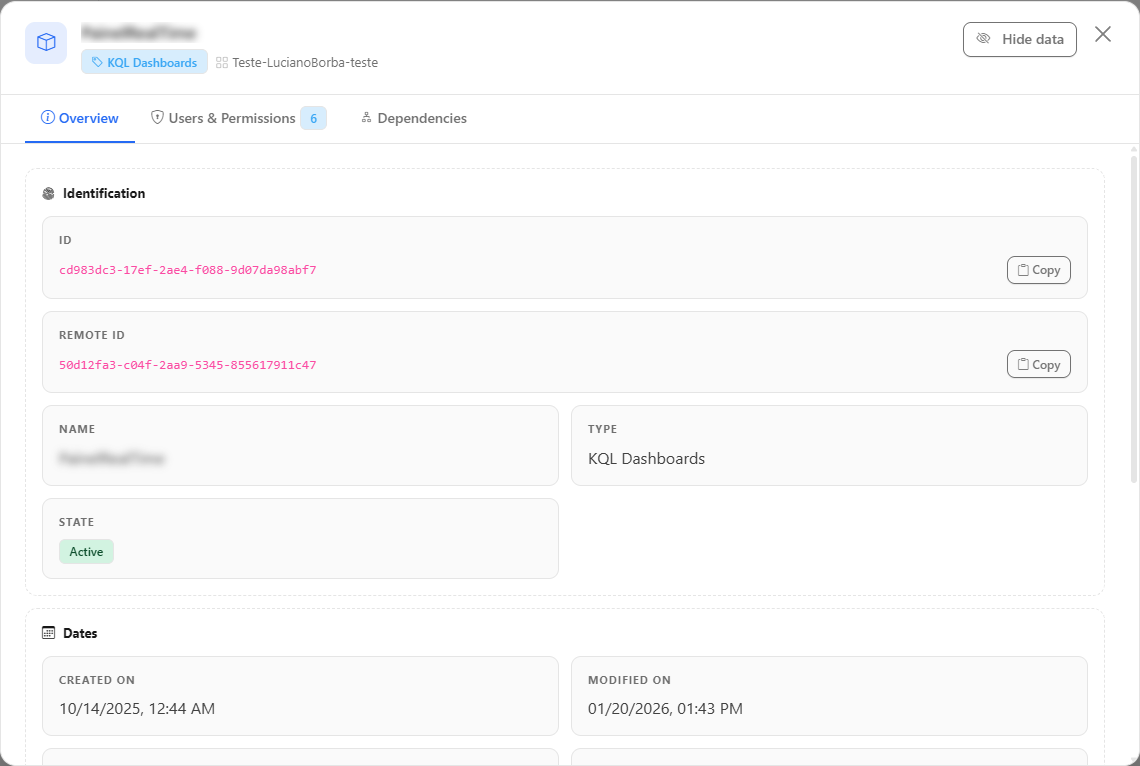Viewport: 1140px width, 766px height.
Task: Close the details dialog with X
Action: 1102,34
